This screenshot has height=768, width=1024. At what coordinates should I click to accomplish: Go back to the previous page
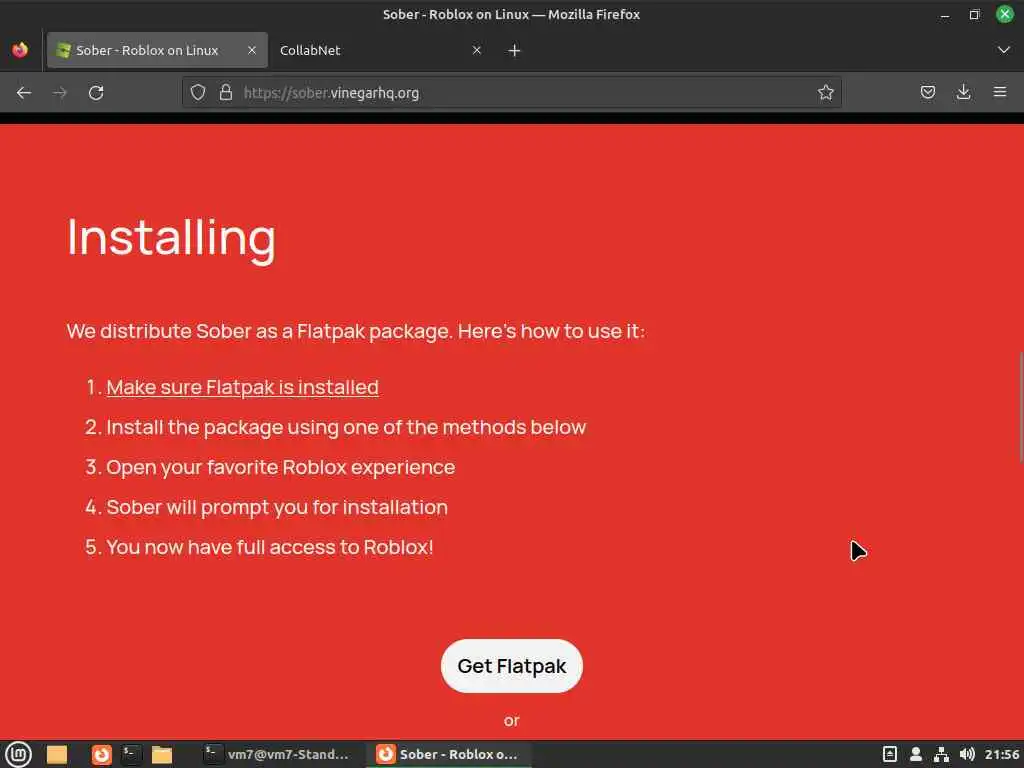pos(24,93)
